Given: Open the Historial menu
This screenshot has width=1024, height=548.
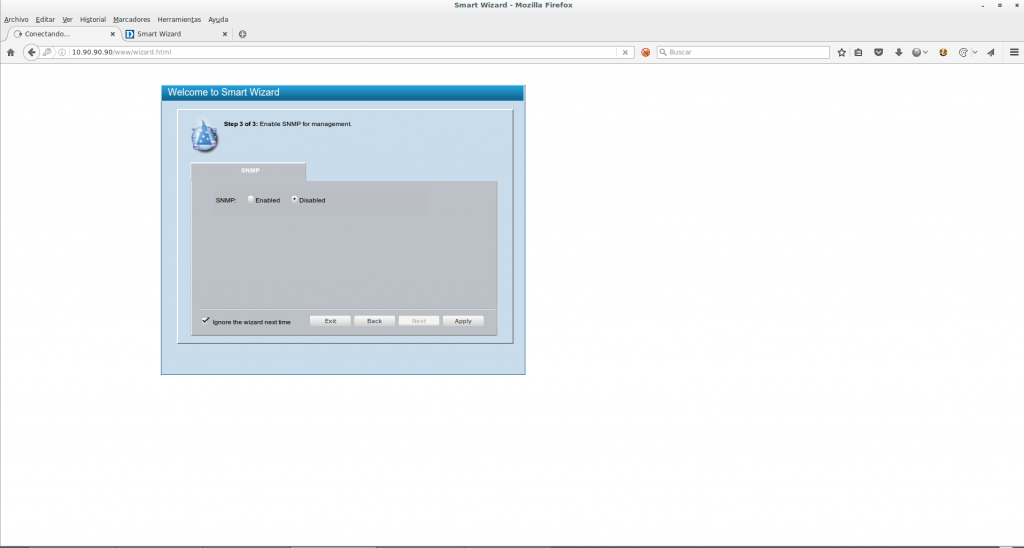Looking at the screenshot, I should click(x=93, y=19).
